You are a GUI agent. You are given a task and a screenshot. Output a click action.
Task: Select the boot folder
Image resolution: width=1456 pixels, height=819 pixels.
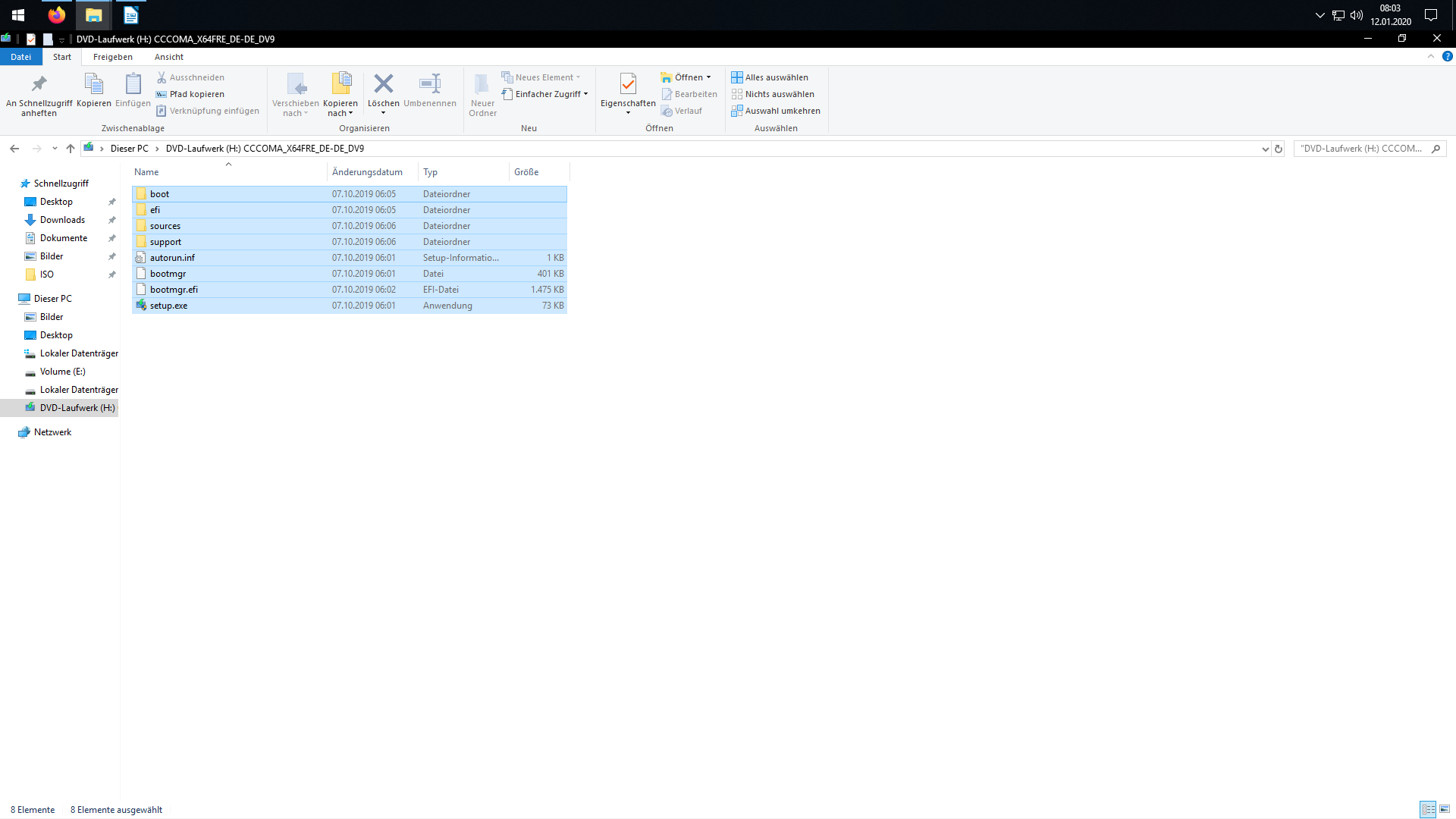pos(350,194)
